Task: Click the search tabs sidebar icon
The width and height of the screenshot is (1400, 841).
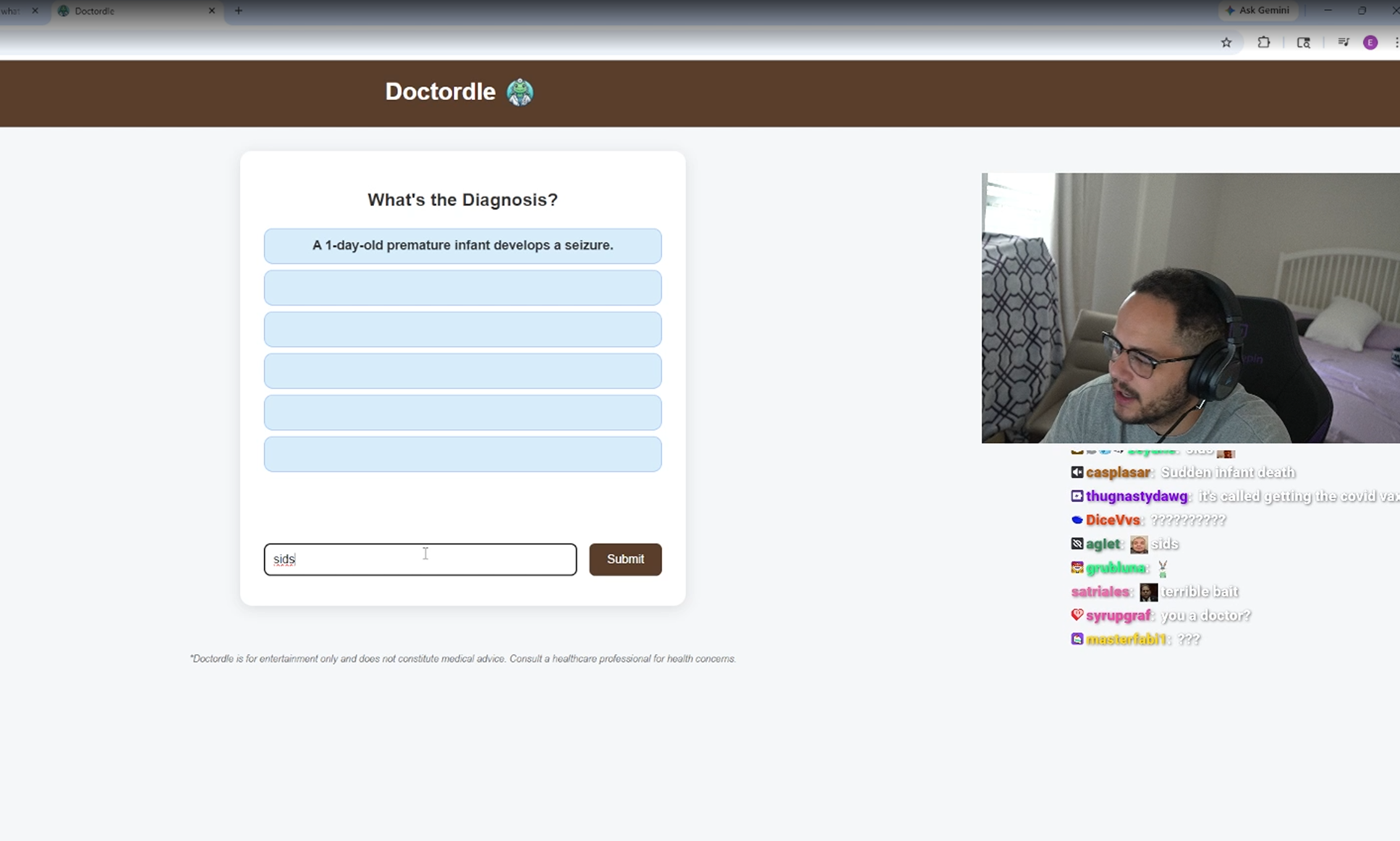Action: [1303, 43]
